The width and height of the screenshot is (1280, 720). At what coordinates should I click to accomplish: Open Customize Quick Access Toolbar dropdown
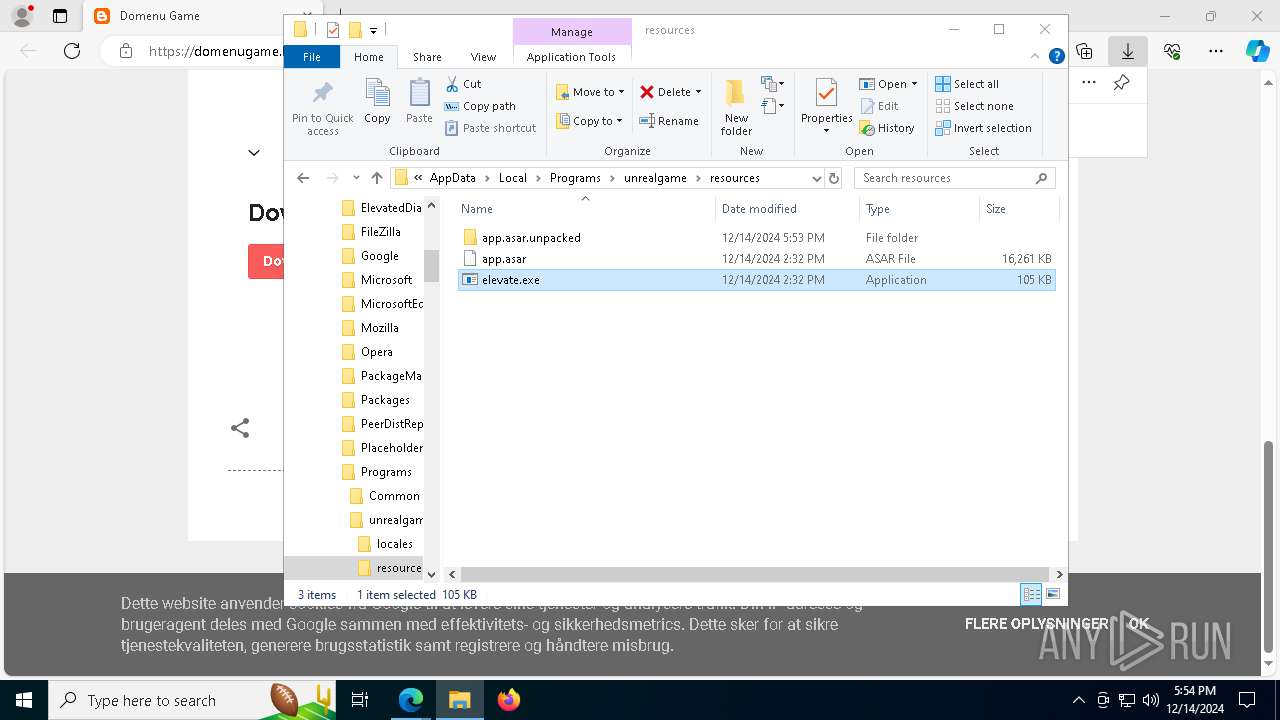(374, 30)
